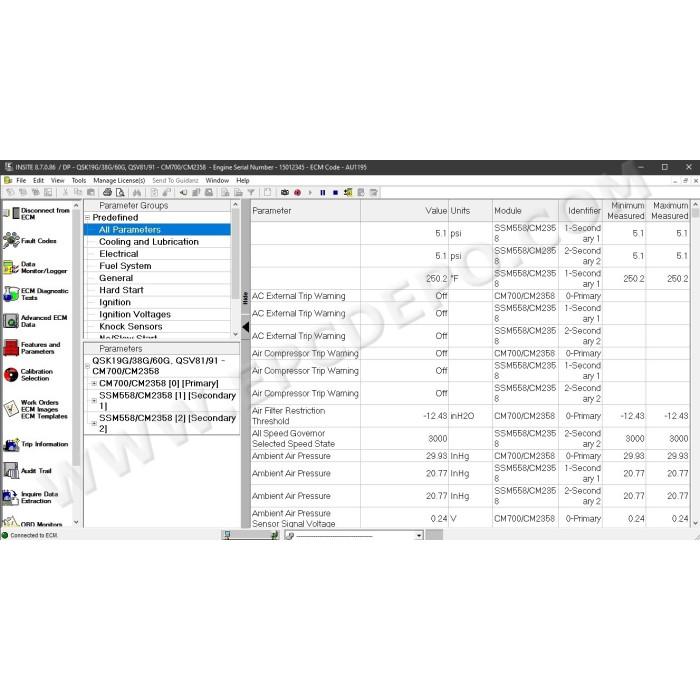Expand the SSM558/CM2358 [2] [Secondary 2] node
Image resolution: width=700 pixels, height=700 pixels.
(x=94, y=423)
